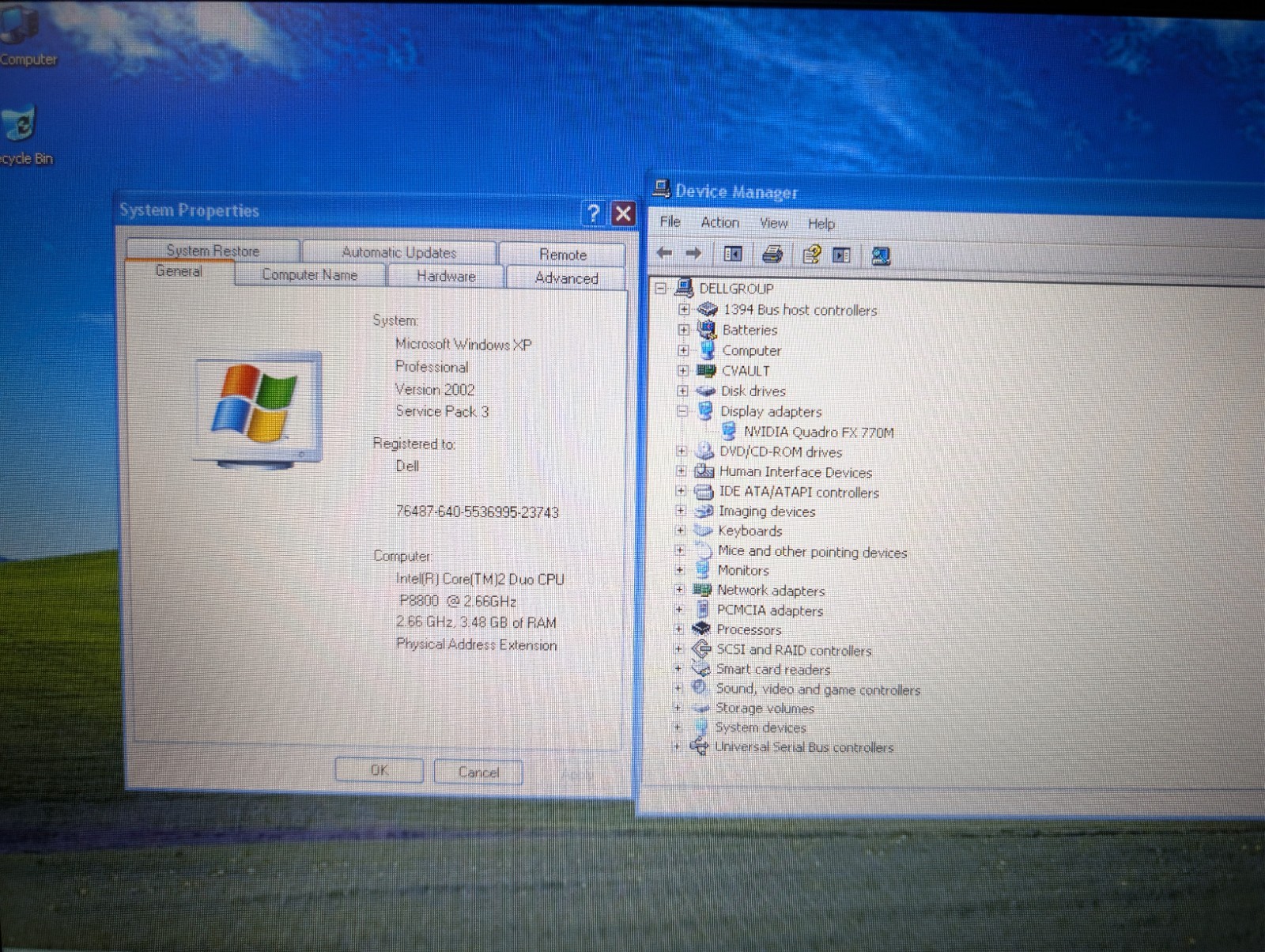The height and width of the screenshot is (952, 1265).
Task: Select the Keyboards icon
Action: tap(703, 531)
